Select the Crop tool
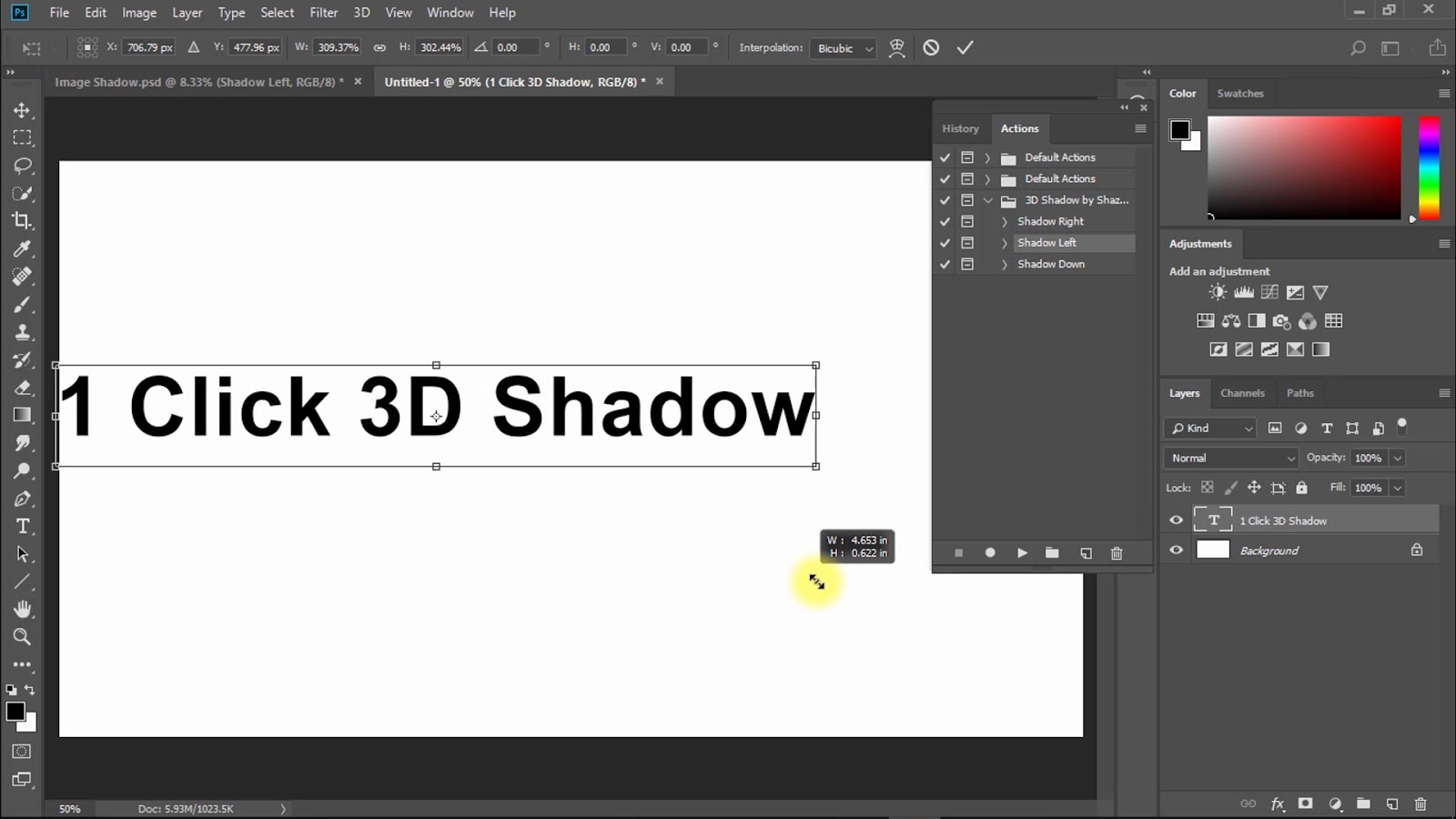The image size is (1456, 819). pos(22,220)
